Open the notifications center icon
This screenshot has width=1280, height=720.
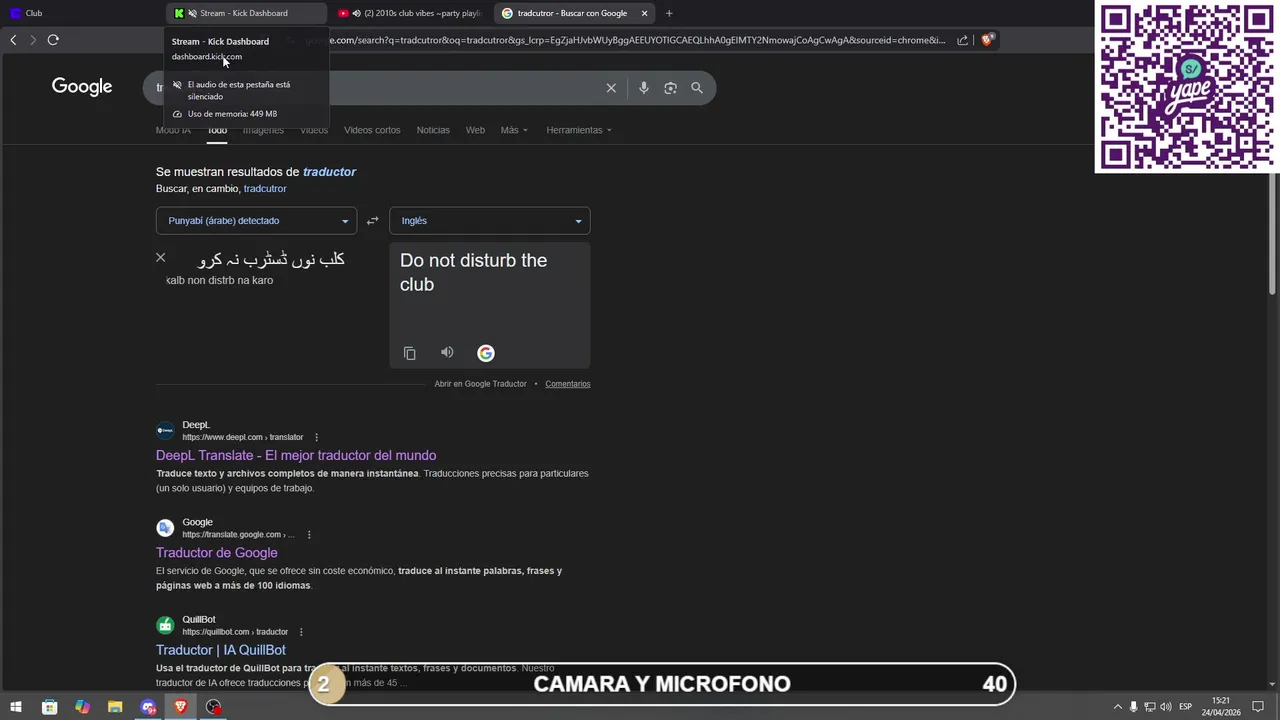pyautogui.click(x=1258, y=707)
